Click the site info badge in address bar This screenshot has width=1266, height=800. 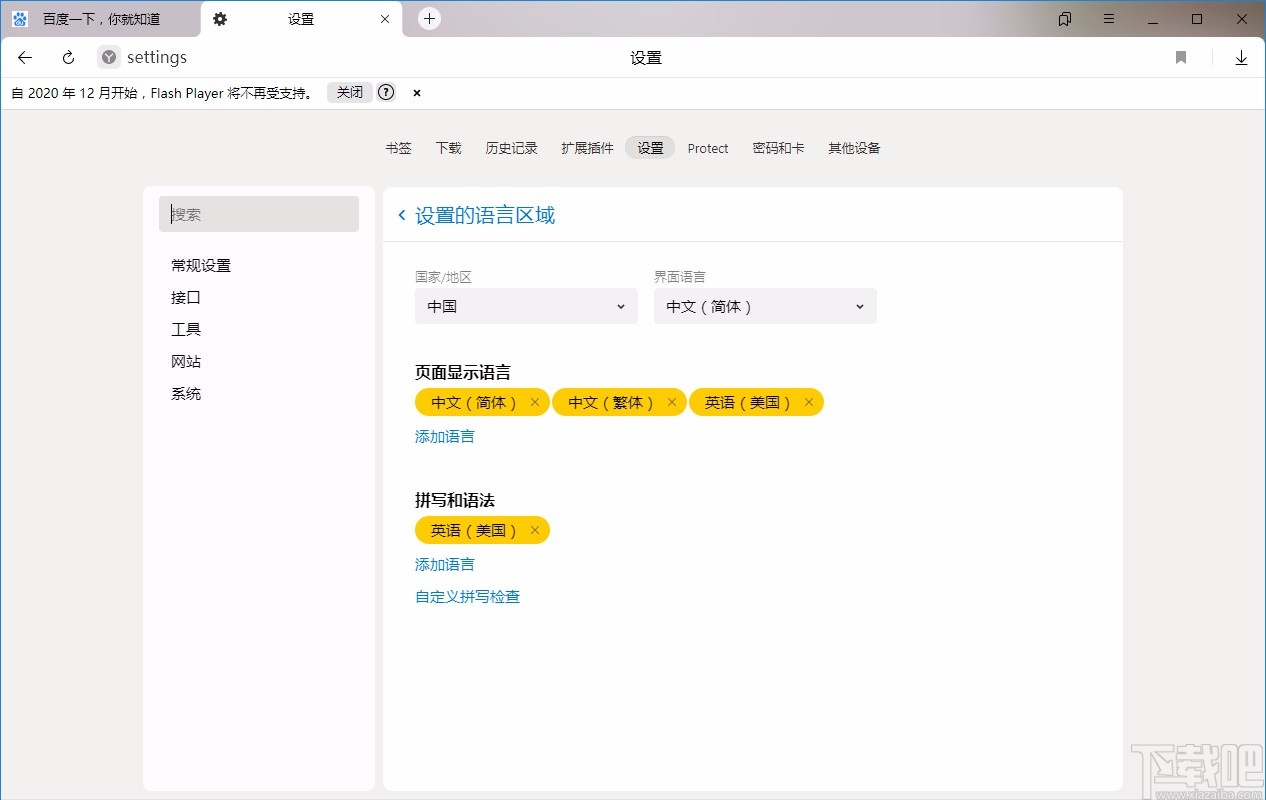107,57
